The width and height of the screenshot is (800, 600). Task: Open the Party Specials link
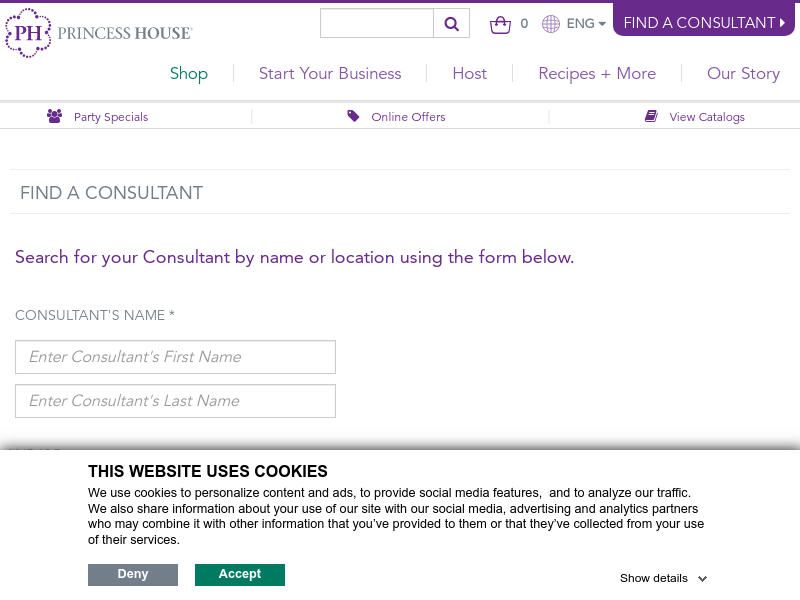pyautogui.click(x=111, y=117)
